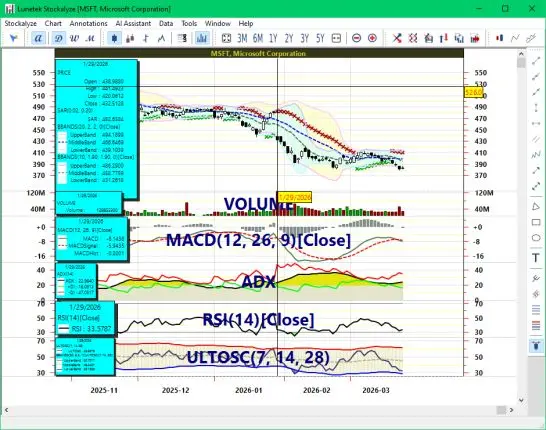
Task: Open the Data menu
Action: click(x=166, y=24)
